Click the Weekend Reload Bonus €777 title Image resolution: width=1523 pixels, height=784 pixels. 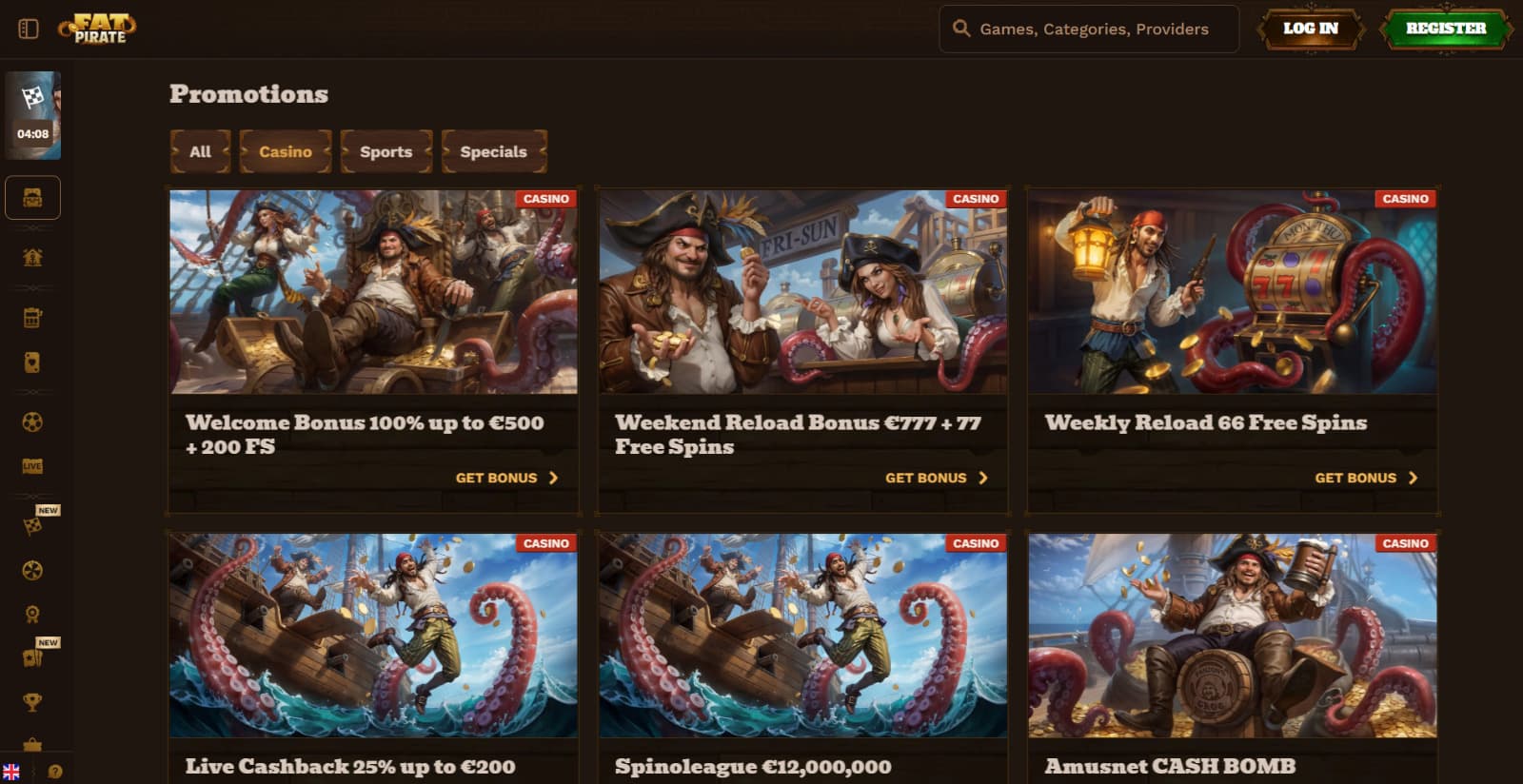(x=798, y=434)
